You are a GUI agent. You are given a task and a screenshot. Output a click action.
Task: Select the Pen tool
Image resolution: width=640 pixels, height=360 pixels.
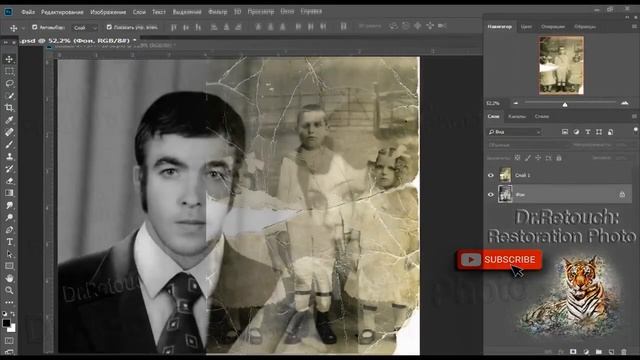click(9, 230)
